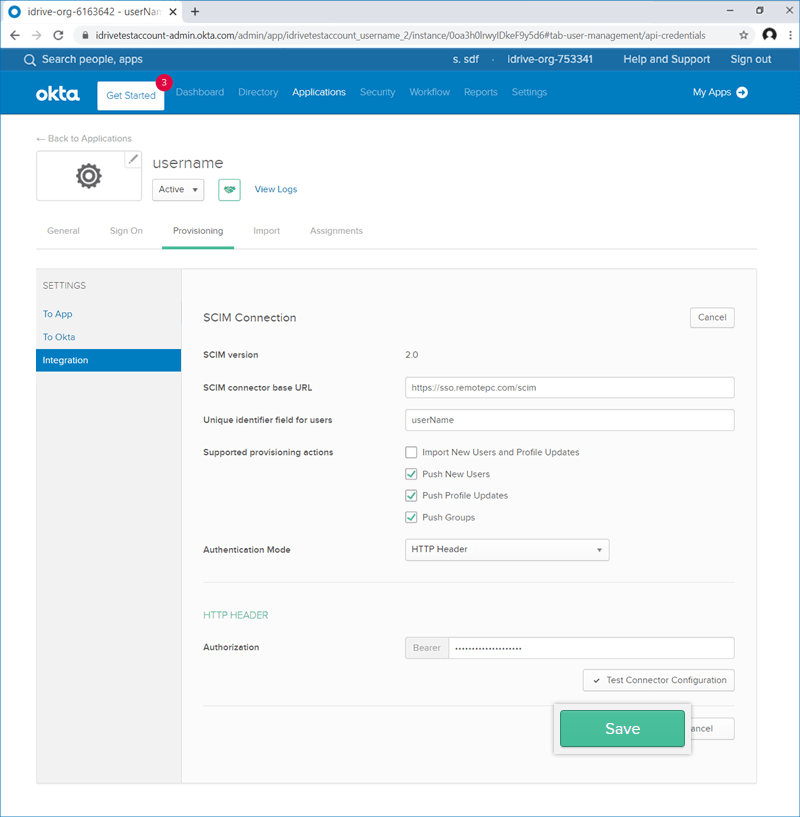The height and width of the screenshot is (817, 800).
Task: Switch to the Assignments tab
Action: click(x=336, y=231)
